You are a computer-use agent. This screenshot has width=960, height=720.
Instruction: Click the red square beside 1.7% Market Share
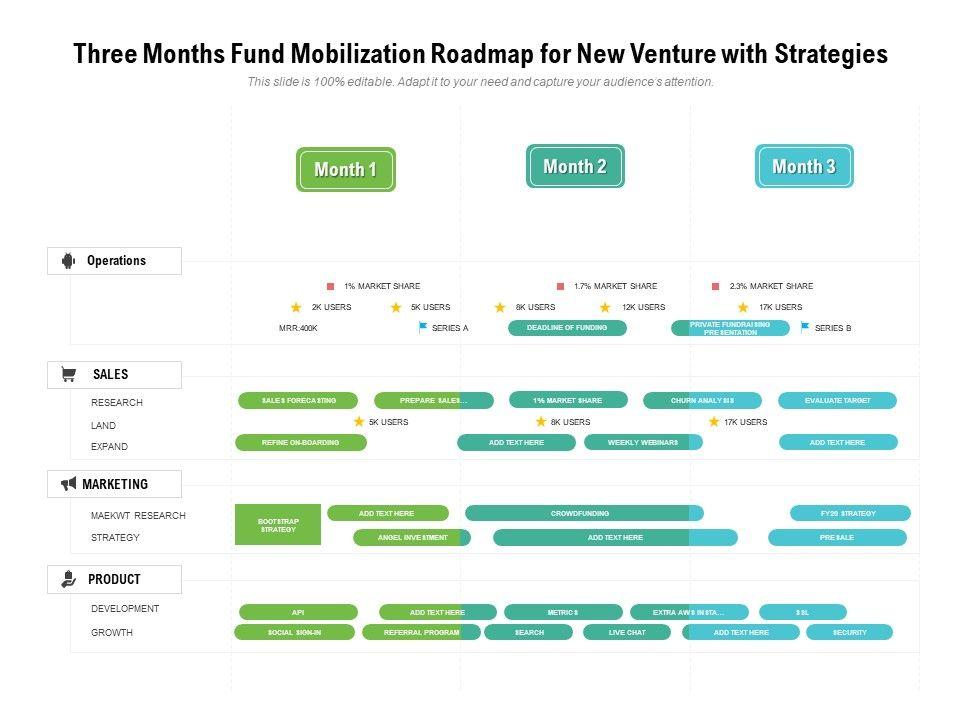tap(561, 286)
